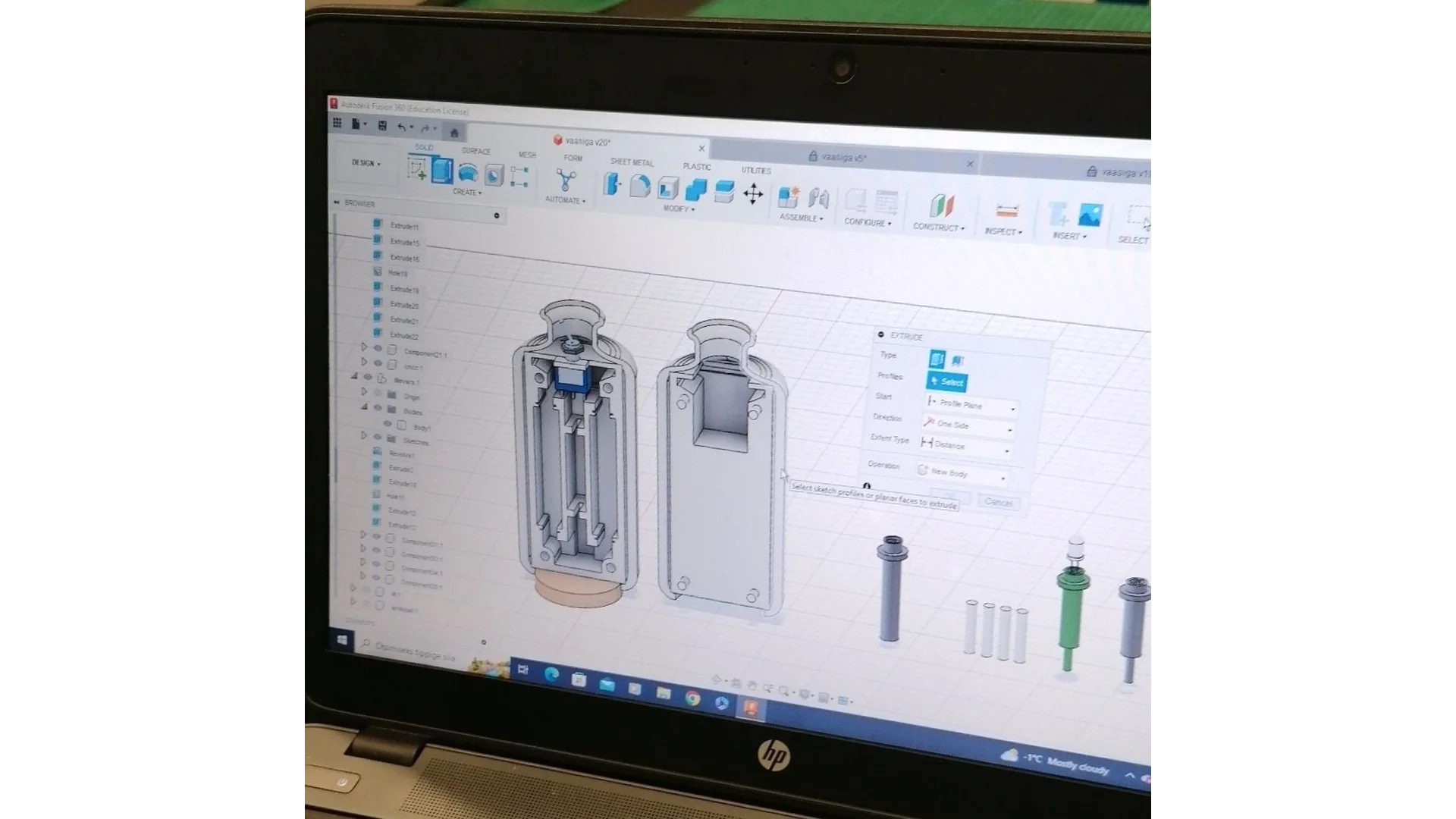Screen dimensions: 1456x819
Task: Select the Fillet tool
Action: (x=640, y=186)
